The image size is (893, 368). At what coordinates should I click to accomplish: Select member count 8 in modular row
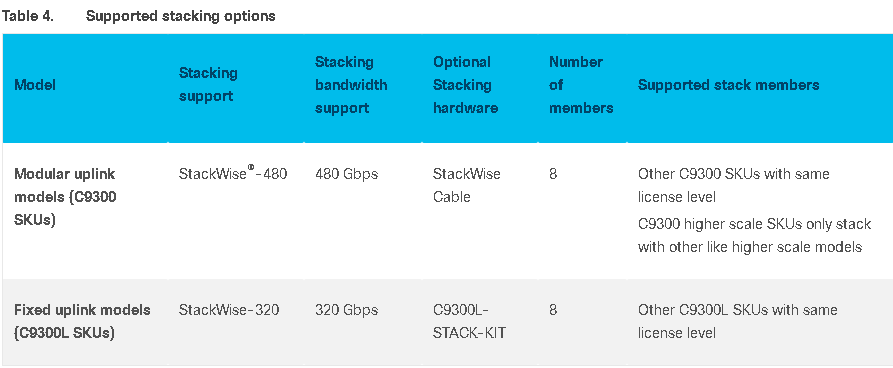[553, 174]
